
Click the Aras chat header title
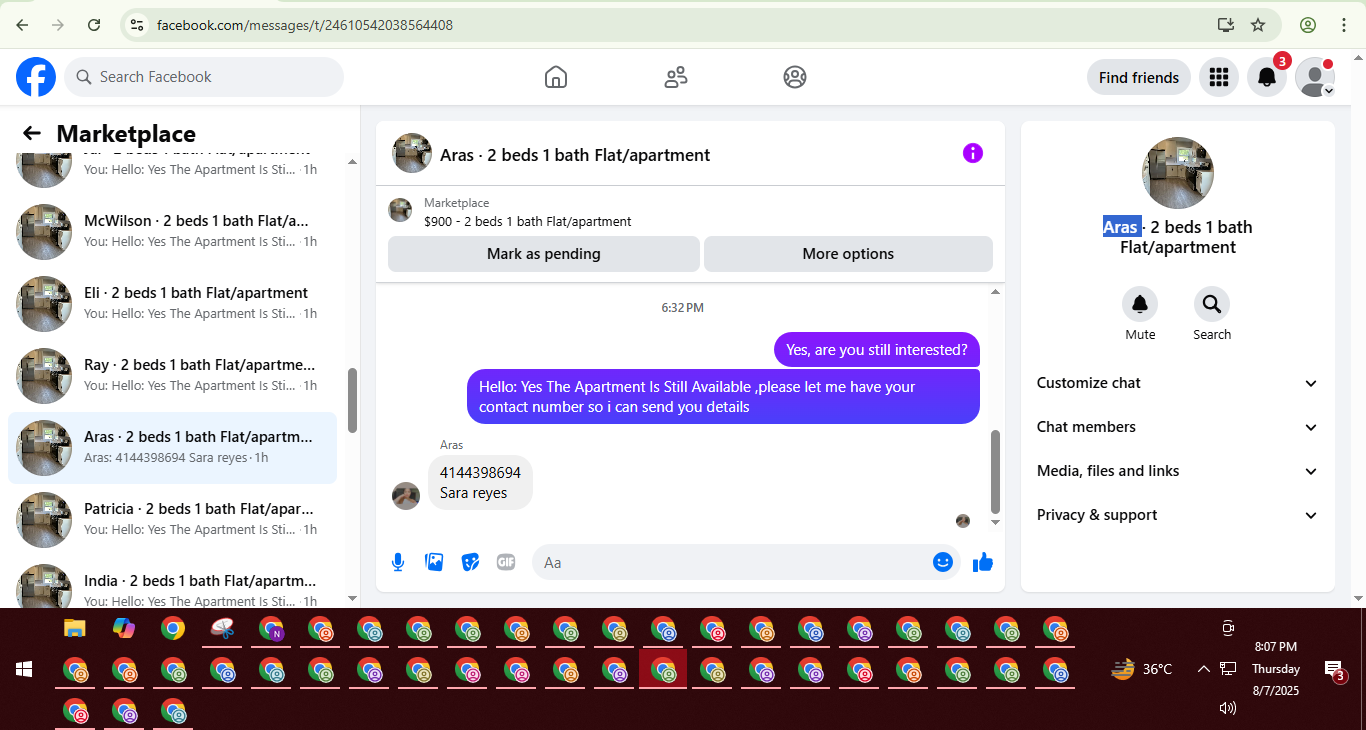tap(575, 155)
